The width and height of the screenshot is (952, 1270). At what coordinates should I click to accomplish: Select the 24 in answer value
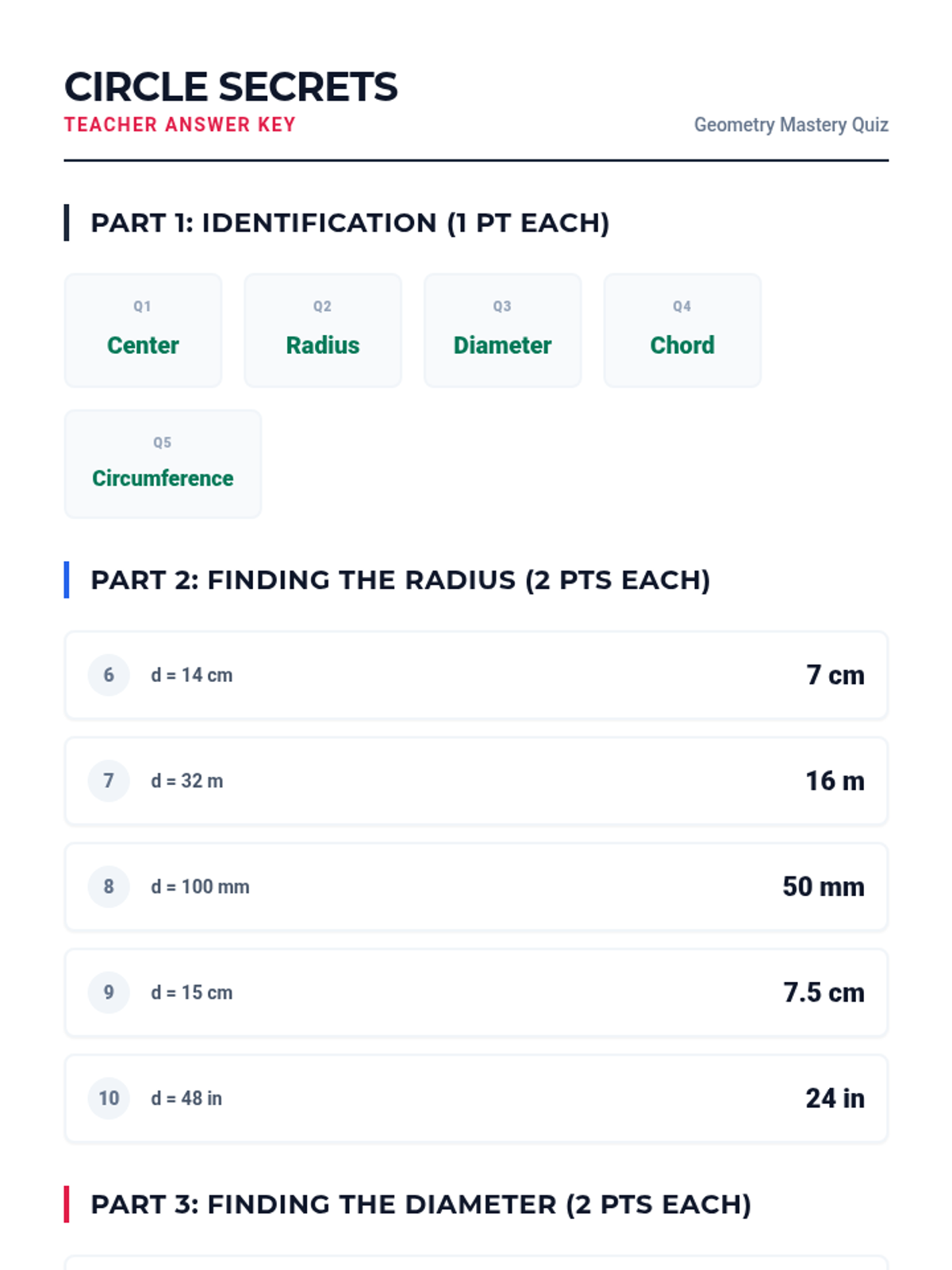[x=835, y=1099]
